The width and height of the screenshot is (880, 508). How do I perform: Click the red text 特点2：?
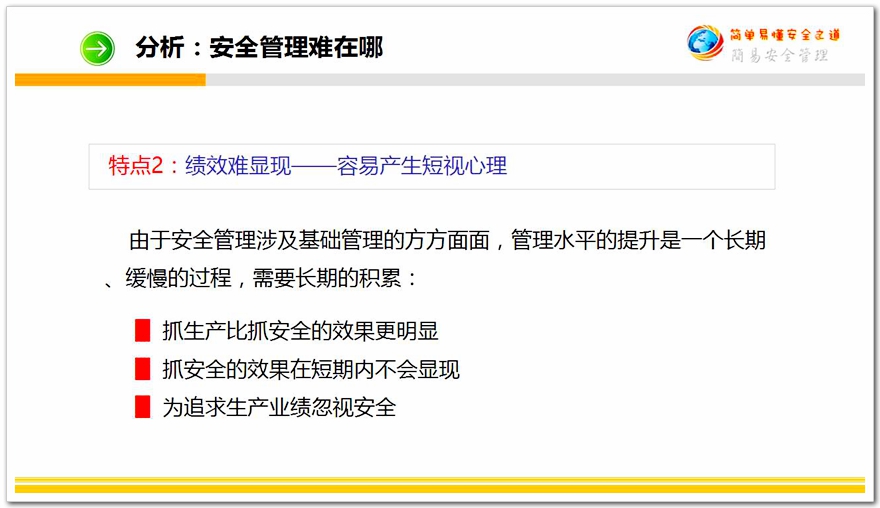143,166
